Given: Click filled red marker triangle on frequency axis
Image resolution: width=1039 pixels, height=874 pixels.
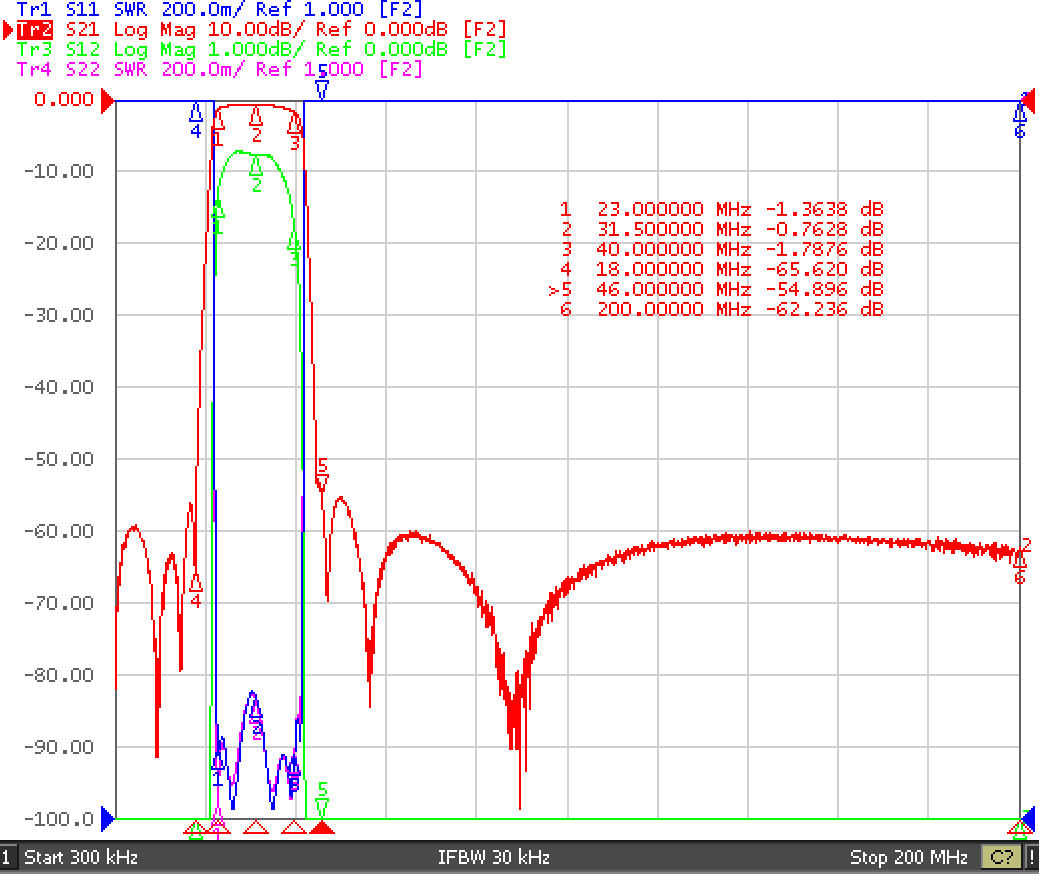Looking at the screenshot, I should 322,827.
